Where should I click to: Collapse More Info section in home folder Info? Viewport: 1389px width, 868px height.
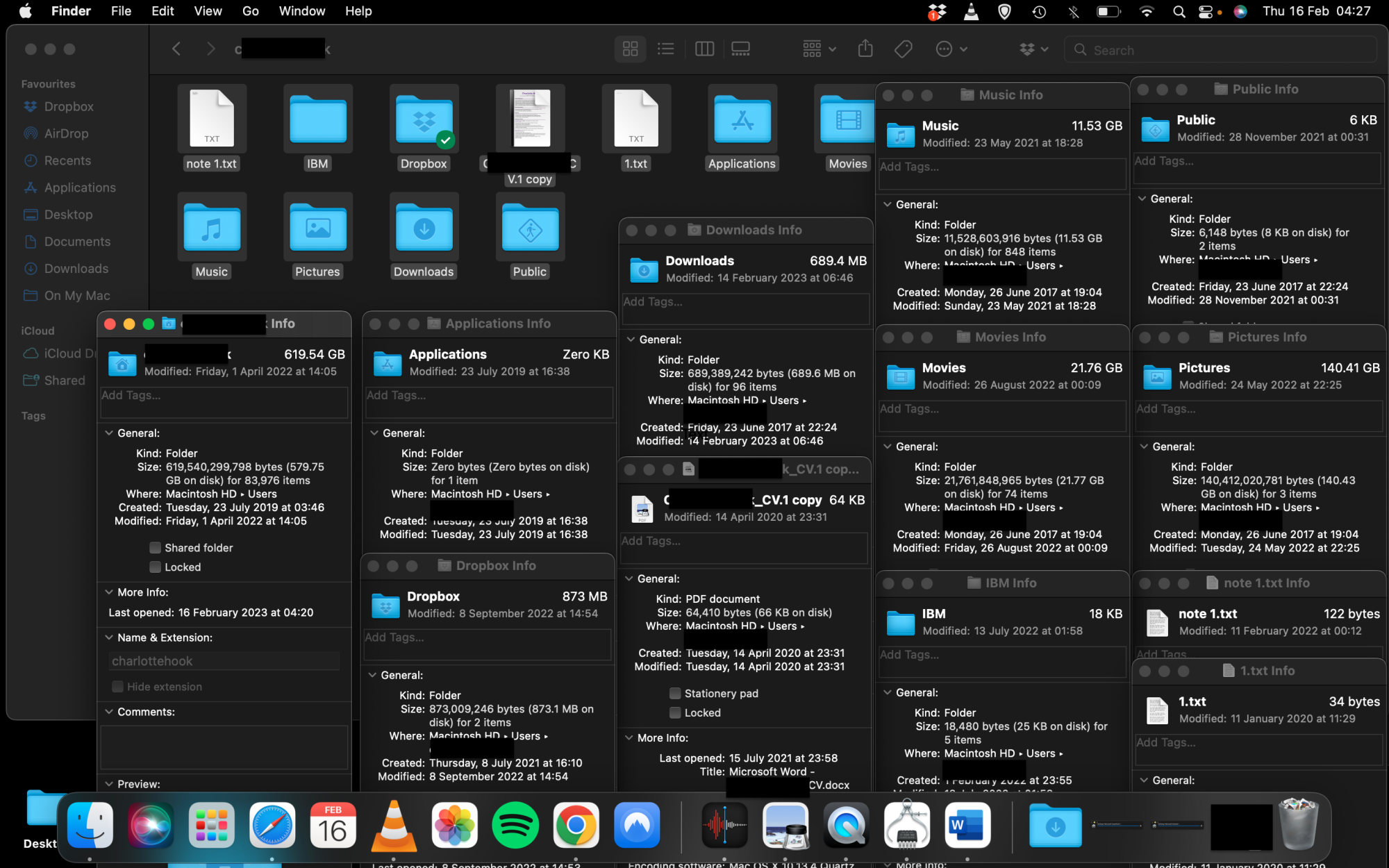109,592
